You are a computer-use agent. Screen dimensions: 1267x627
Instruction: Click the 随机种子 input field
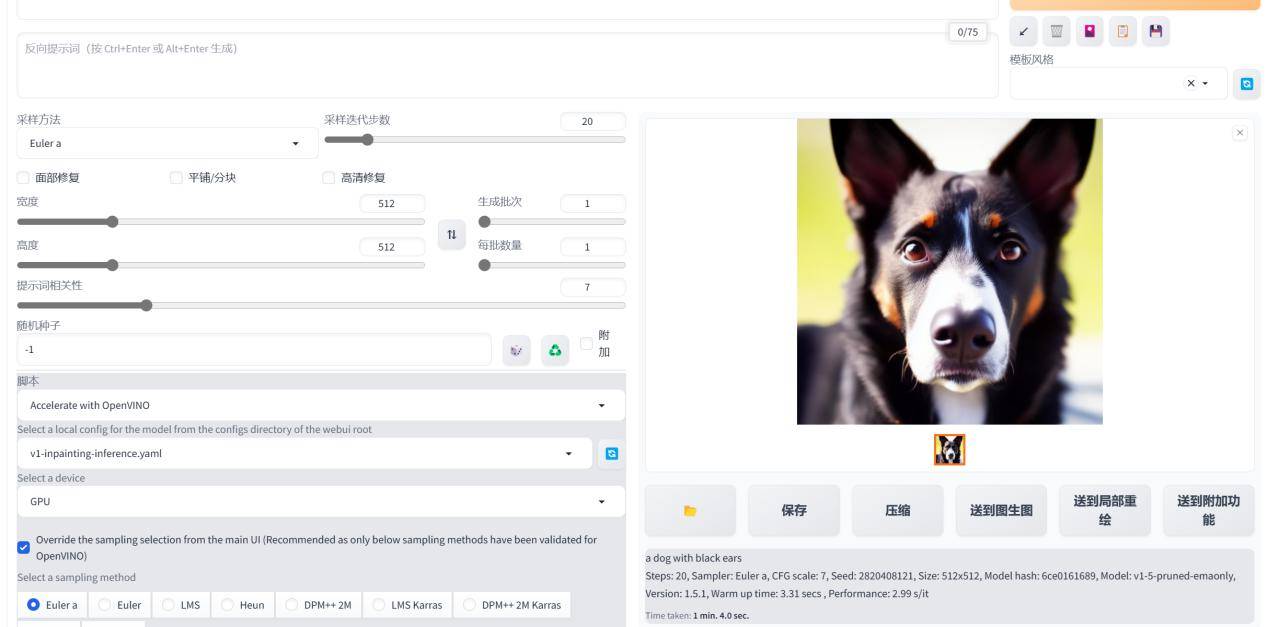(254, 350)
